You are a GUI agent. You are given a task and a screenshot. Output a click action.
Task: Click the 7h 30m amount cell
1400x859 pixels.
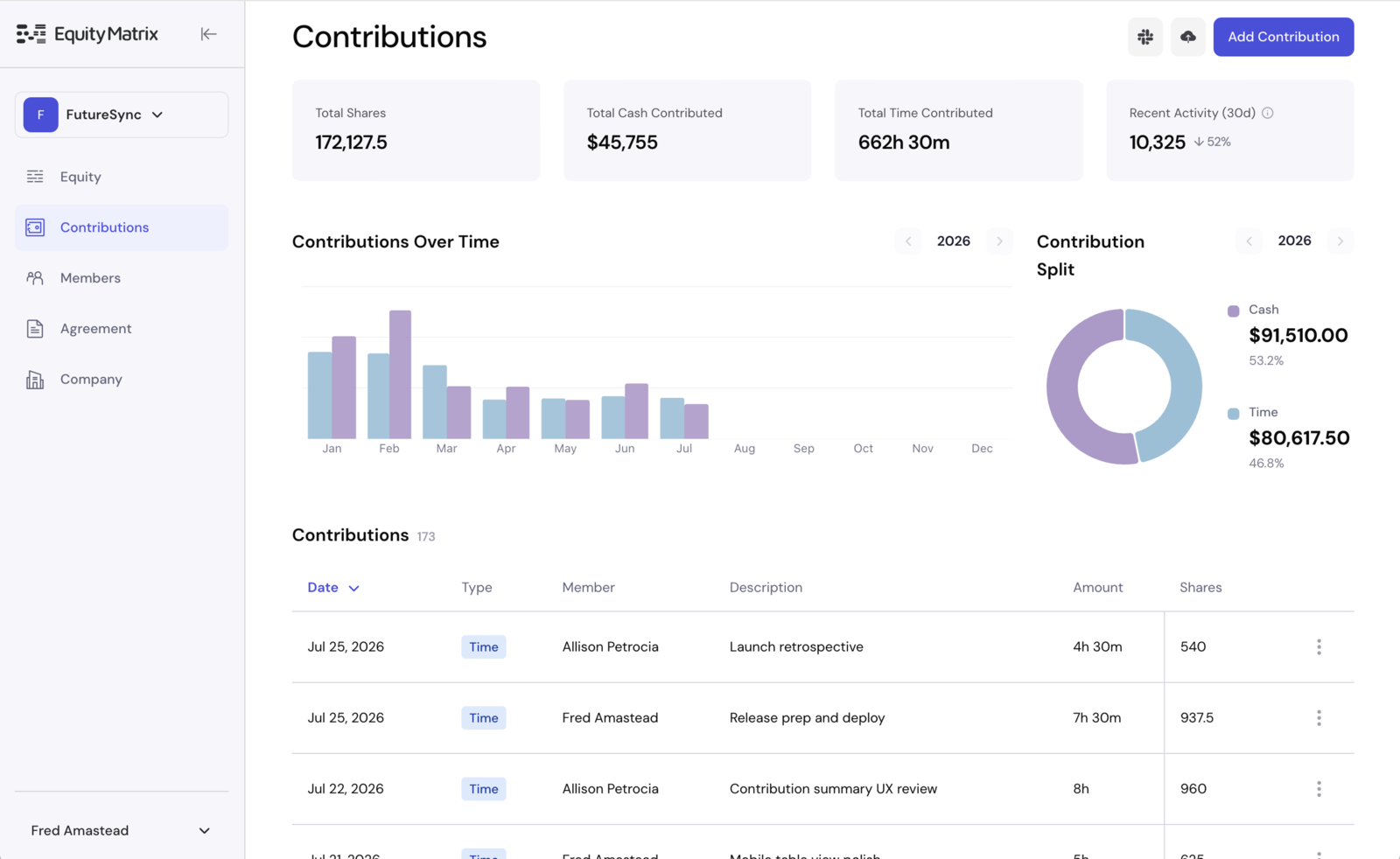click(1097, 718)
